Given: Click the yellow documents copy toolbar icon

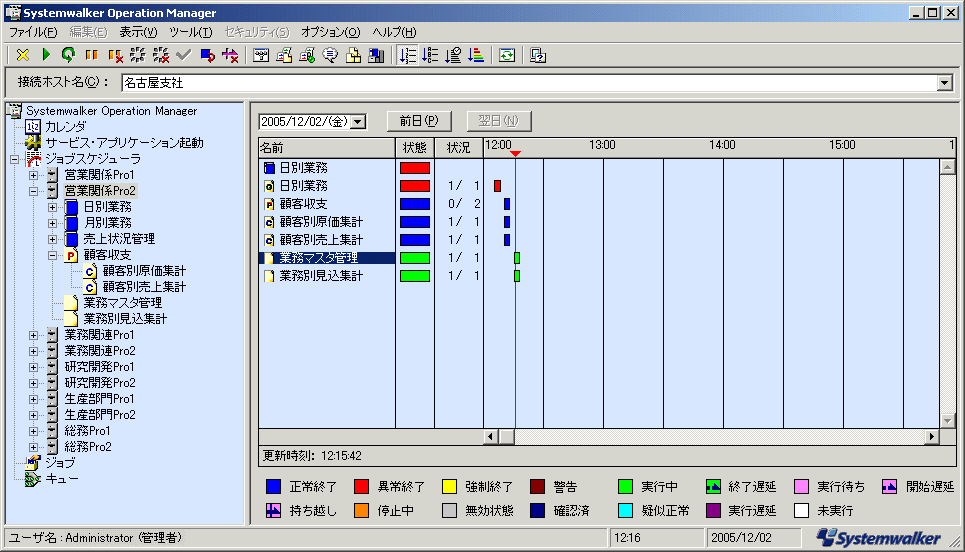Looking at the screenshot, I should (353, 55).
